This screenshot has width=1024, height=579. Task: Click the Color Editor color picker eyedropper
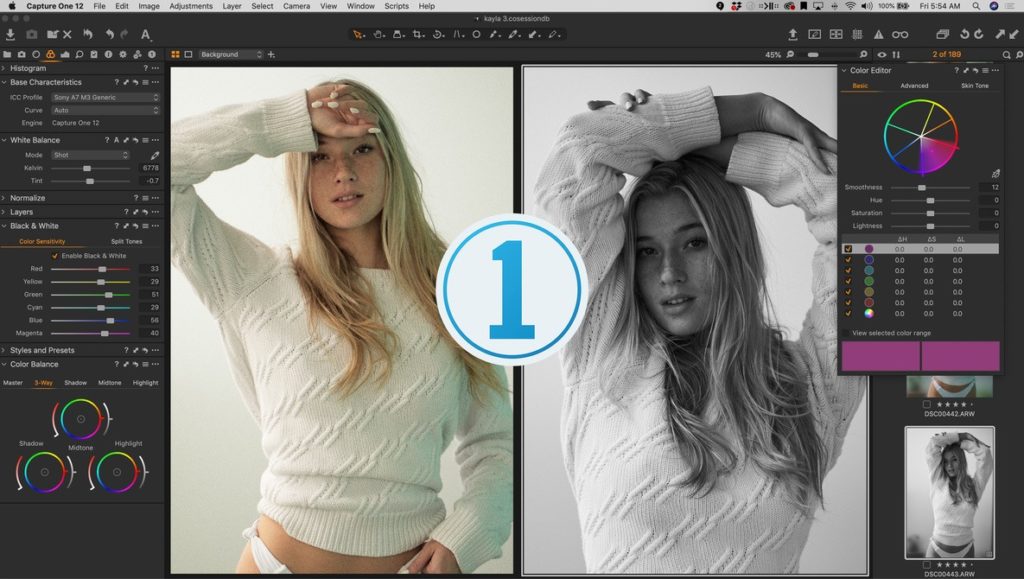(995, 174)
